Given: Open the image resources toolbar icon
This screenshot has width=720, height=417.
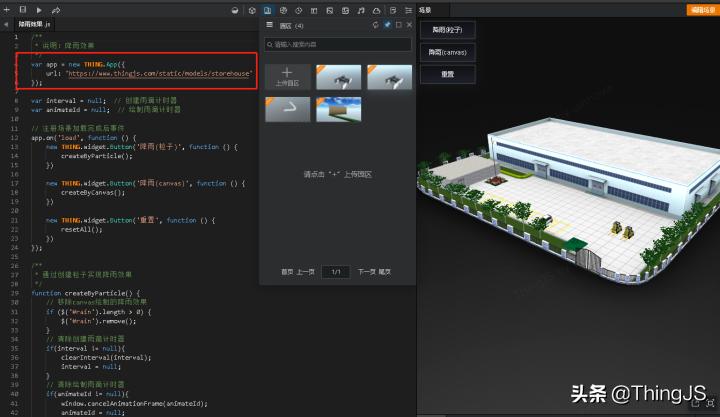Looking at the screenshot, I should (330, 10).
